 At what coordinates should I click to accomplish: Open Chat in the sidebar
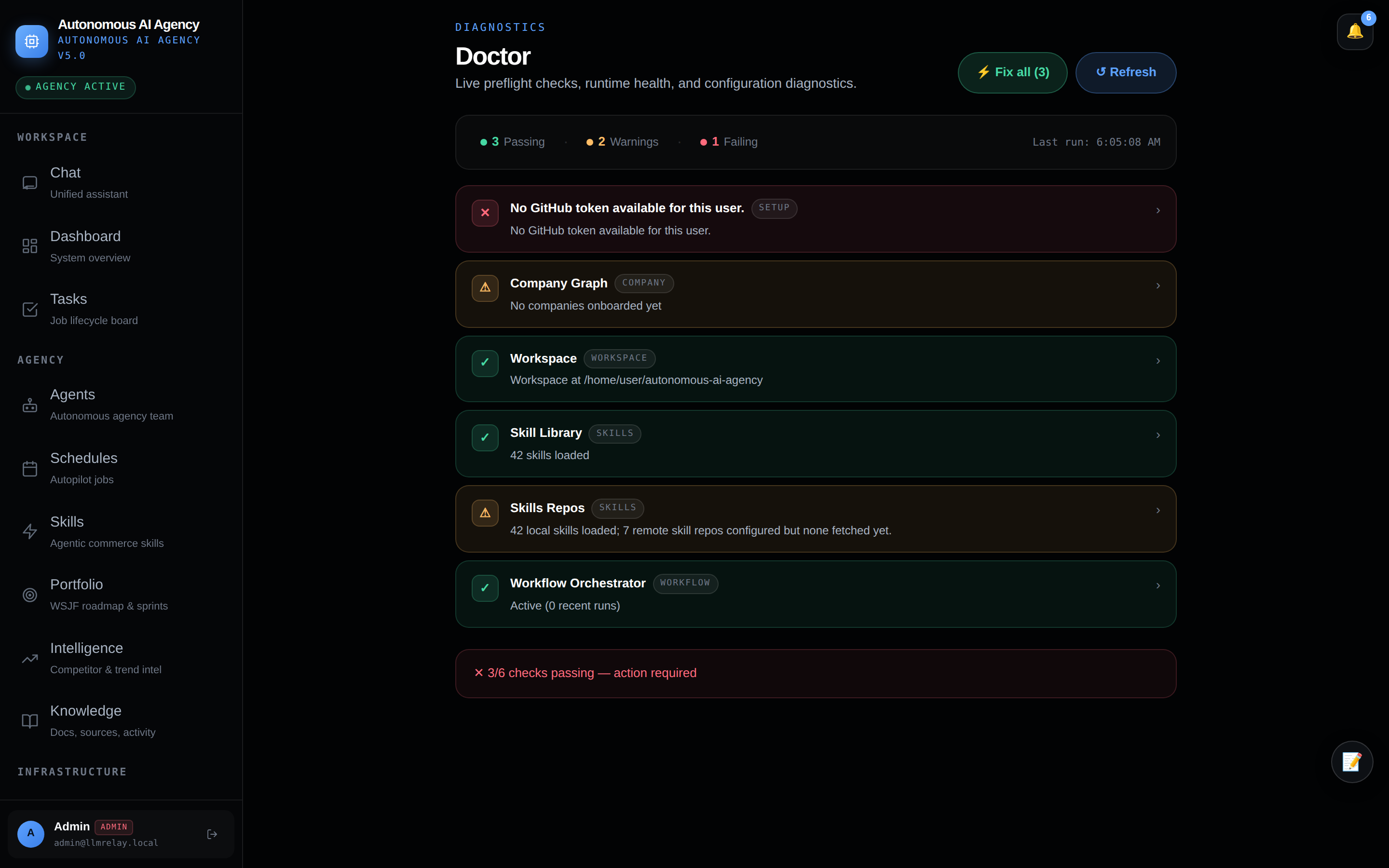121,183
